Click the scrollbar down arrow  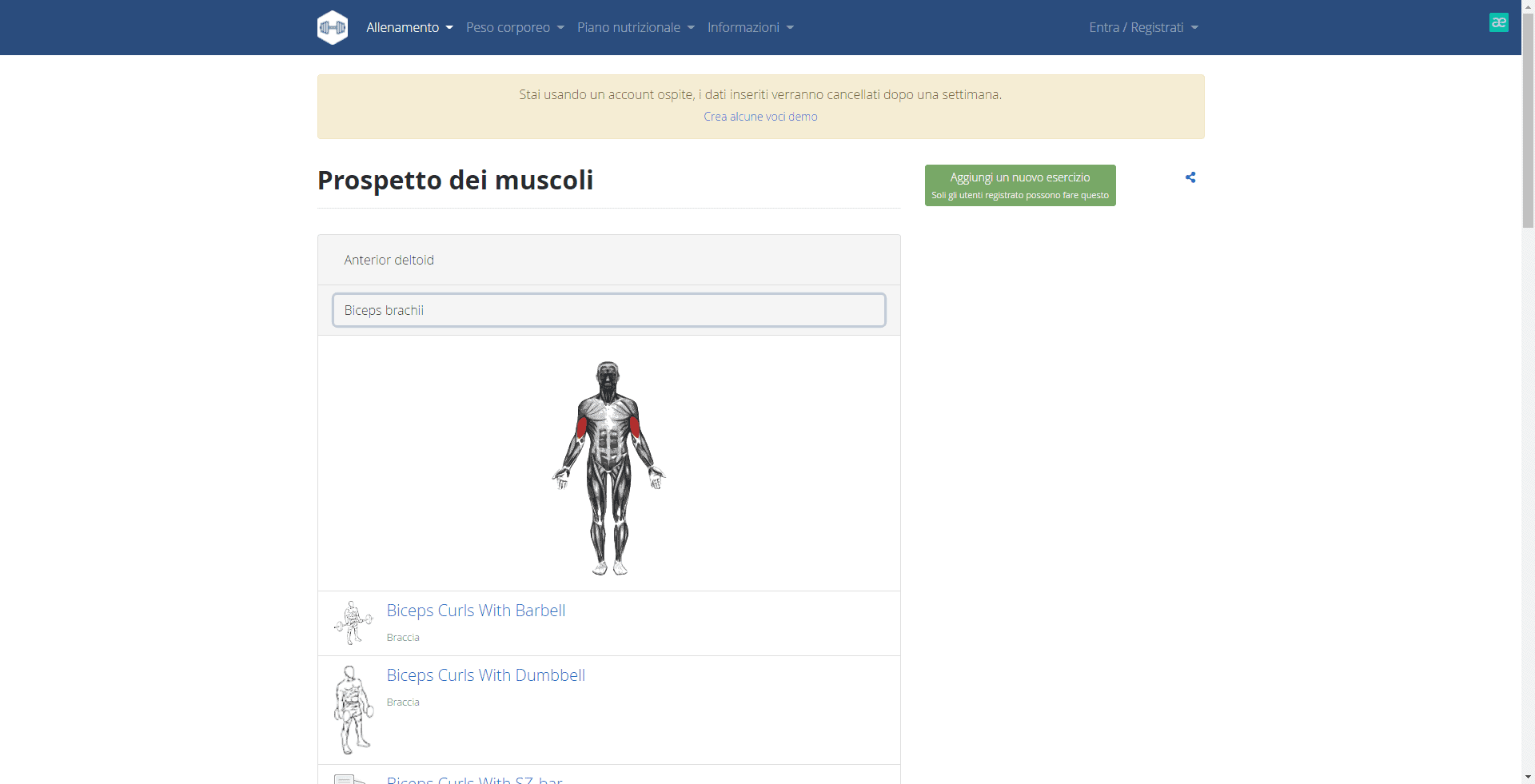(x=1528, y=777)
